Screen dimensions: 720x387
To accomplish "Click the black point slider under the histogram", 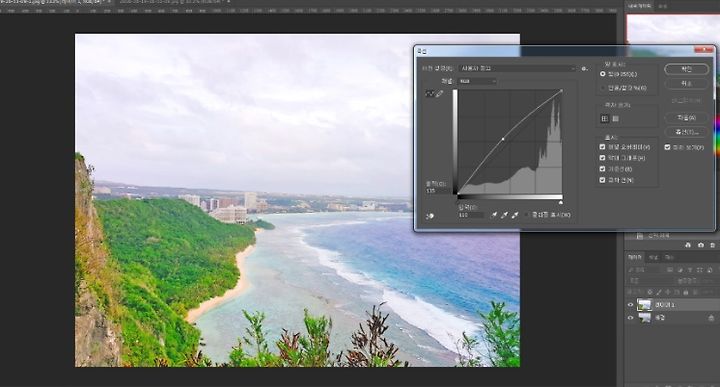I will [x=458, y=202].
